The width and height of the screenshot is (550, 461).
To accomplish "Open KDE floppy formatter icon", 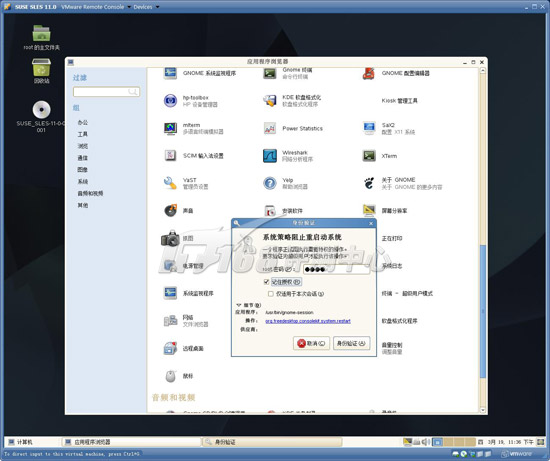I will [270, 101].
